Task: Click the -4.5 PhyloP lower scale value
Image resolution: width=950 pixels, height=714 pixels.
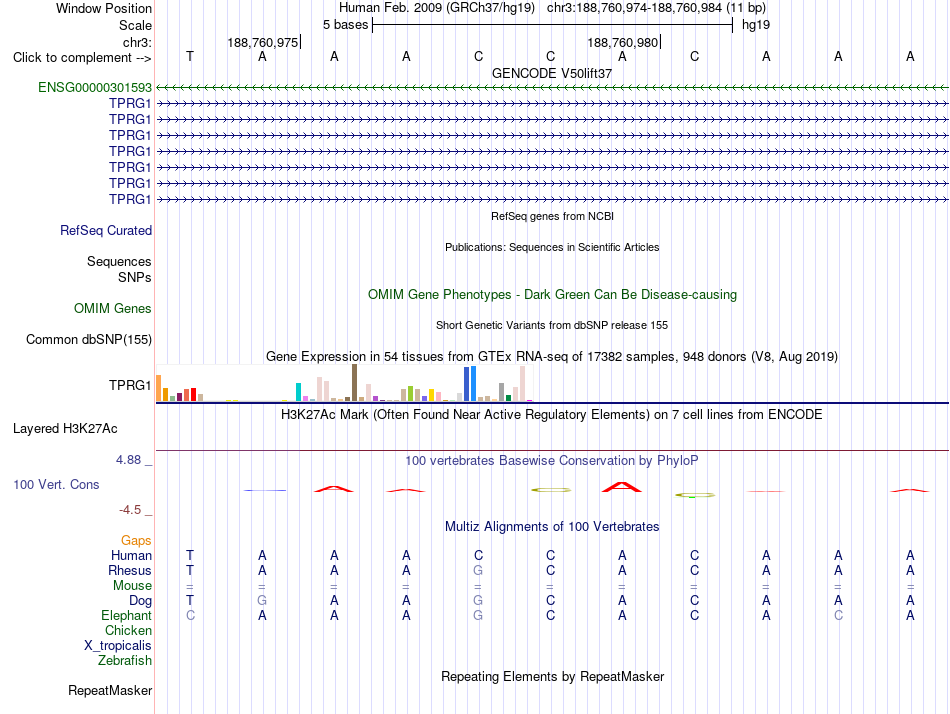Action: point(130,510)
